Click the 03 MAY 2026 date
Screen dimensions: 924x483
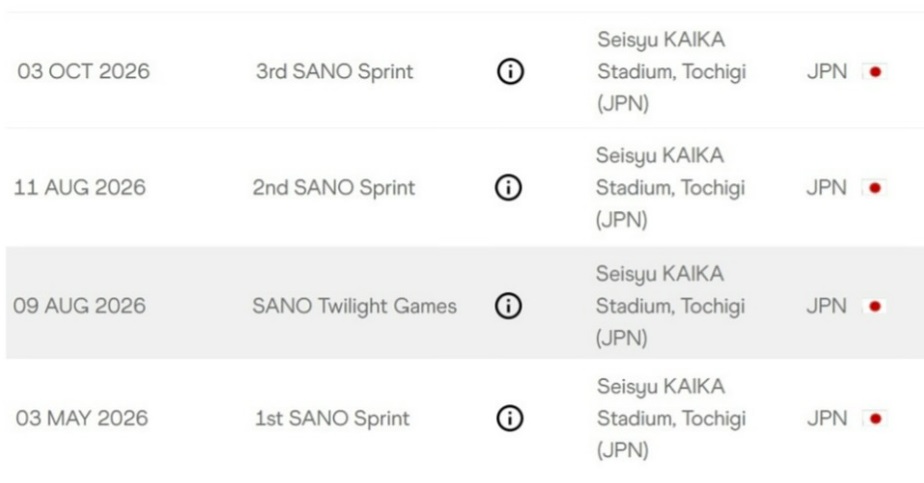82,419
